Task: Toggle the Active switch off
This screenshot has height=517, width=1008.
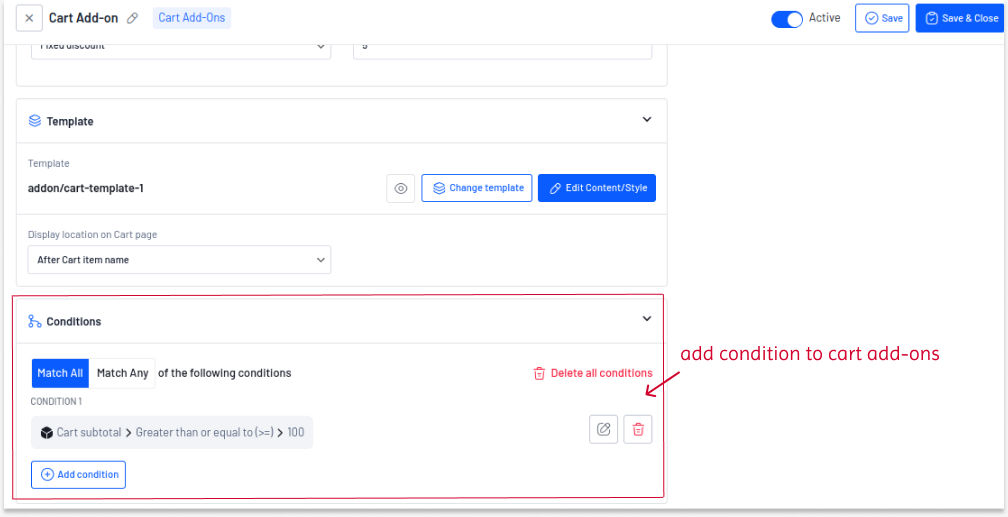Action: pyautogui.click(x=787, y=19)
